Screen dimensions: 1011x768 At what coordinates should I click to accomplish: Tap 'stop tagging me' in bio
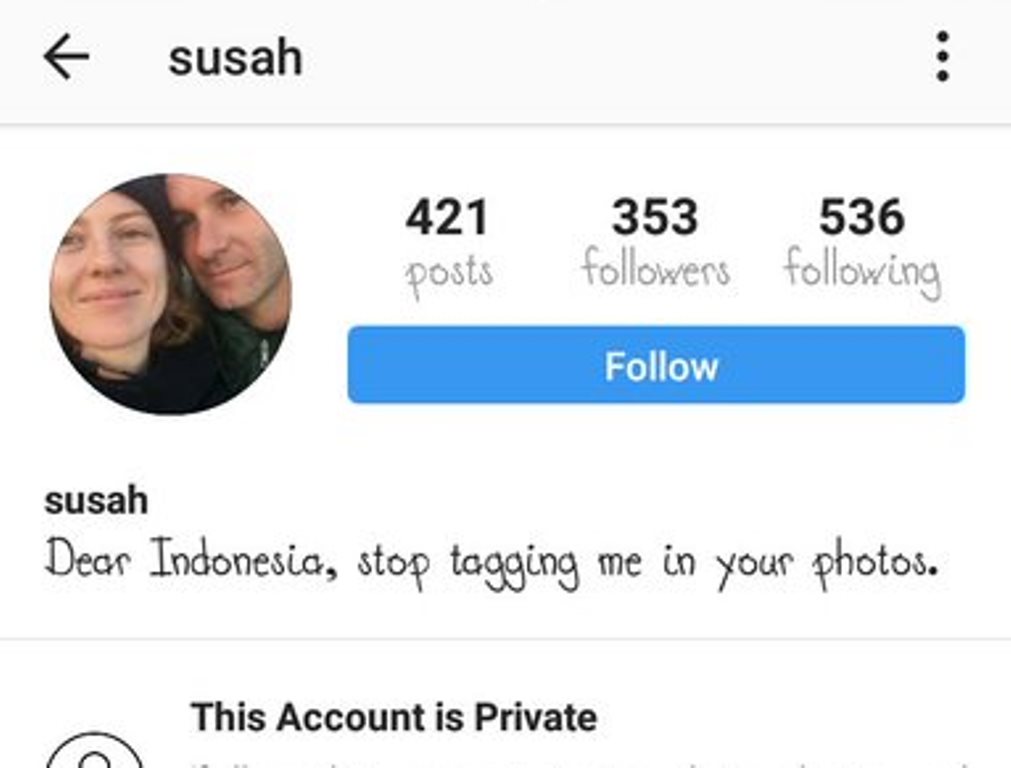pos(500,565)
